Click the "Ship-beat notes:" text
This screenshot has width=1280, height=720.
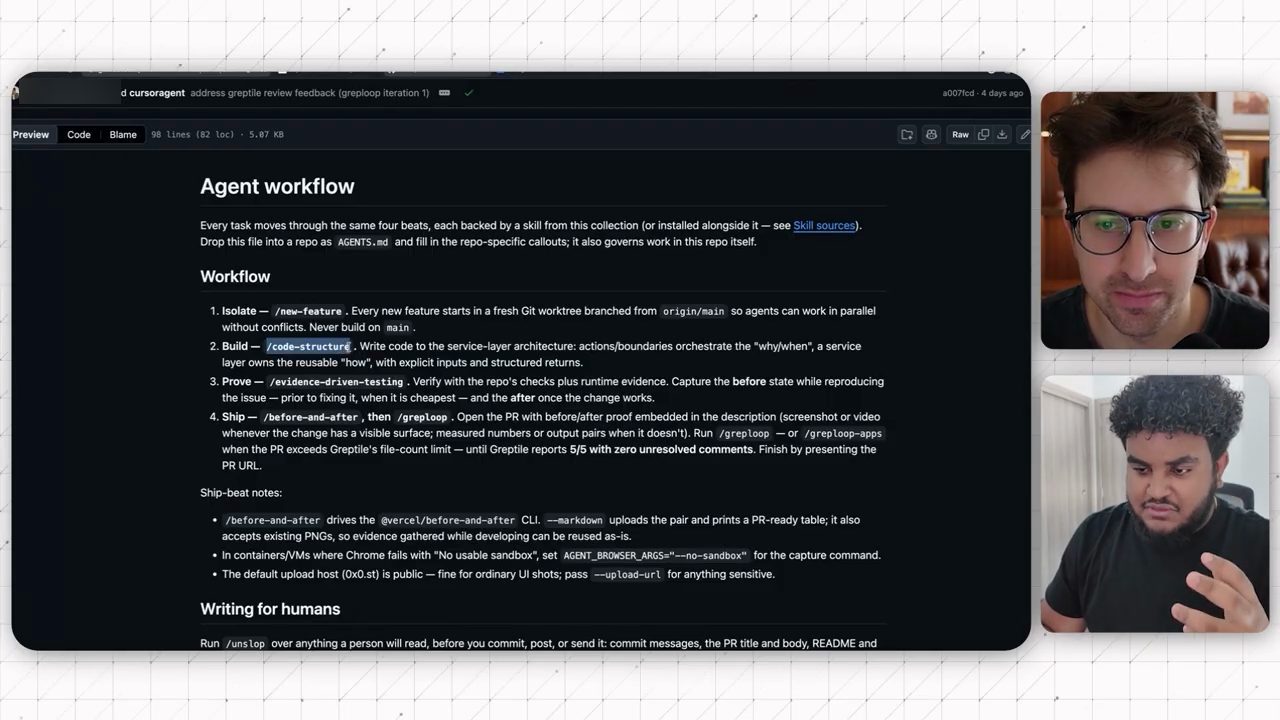(x=241, y=492)
